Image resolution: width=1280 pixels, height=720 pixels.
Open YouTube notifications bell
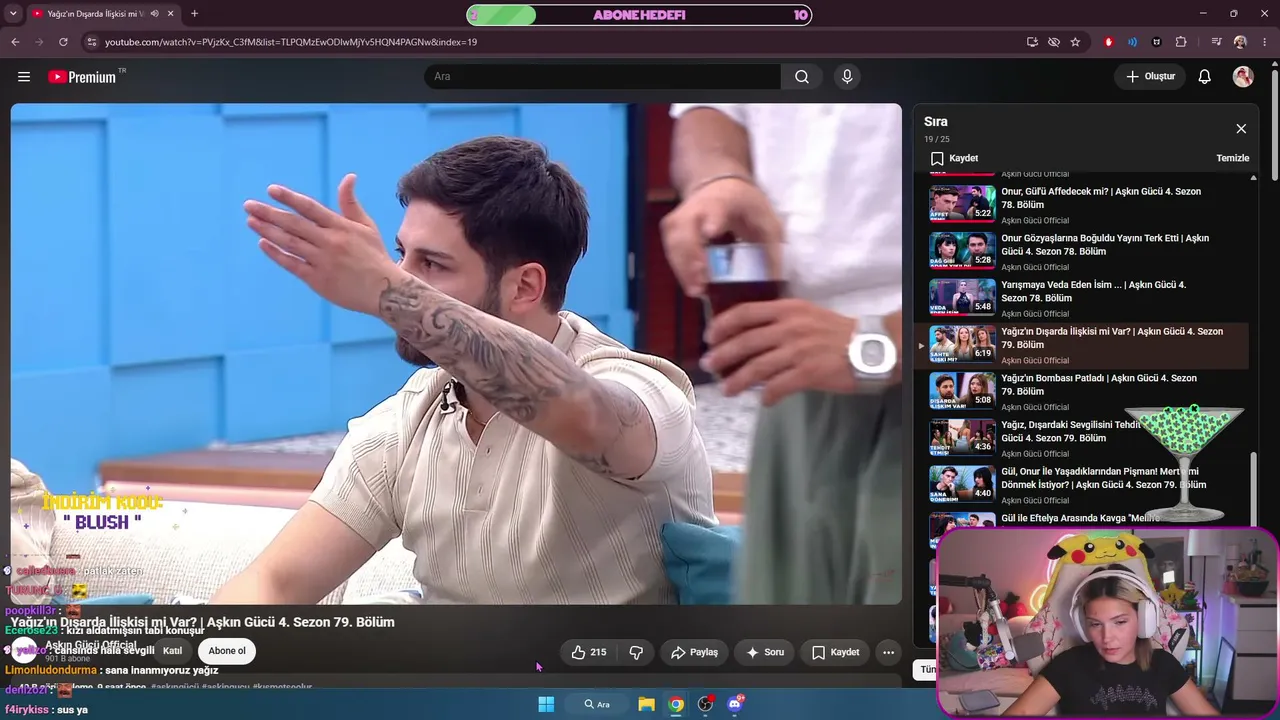[1205, 77]
